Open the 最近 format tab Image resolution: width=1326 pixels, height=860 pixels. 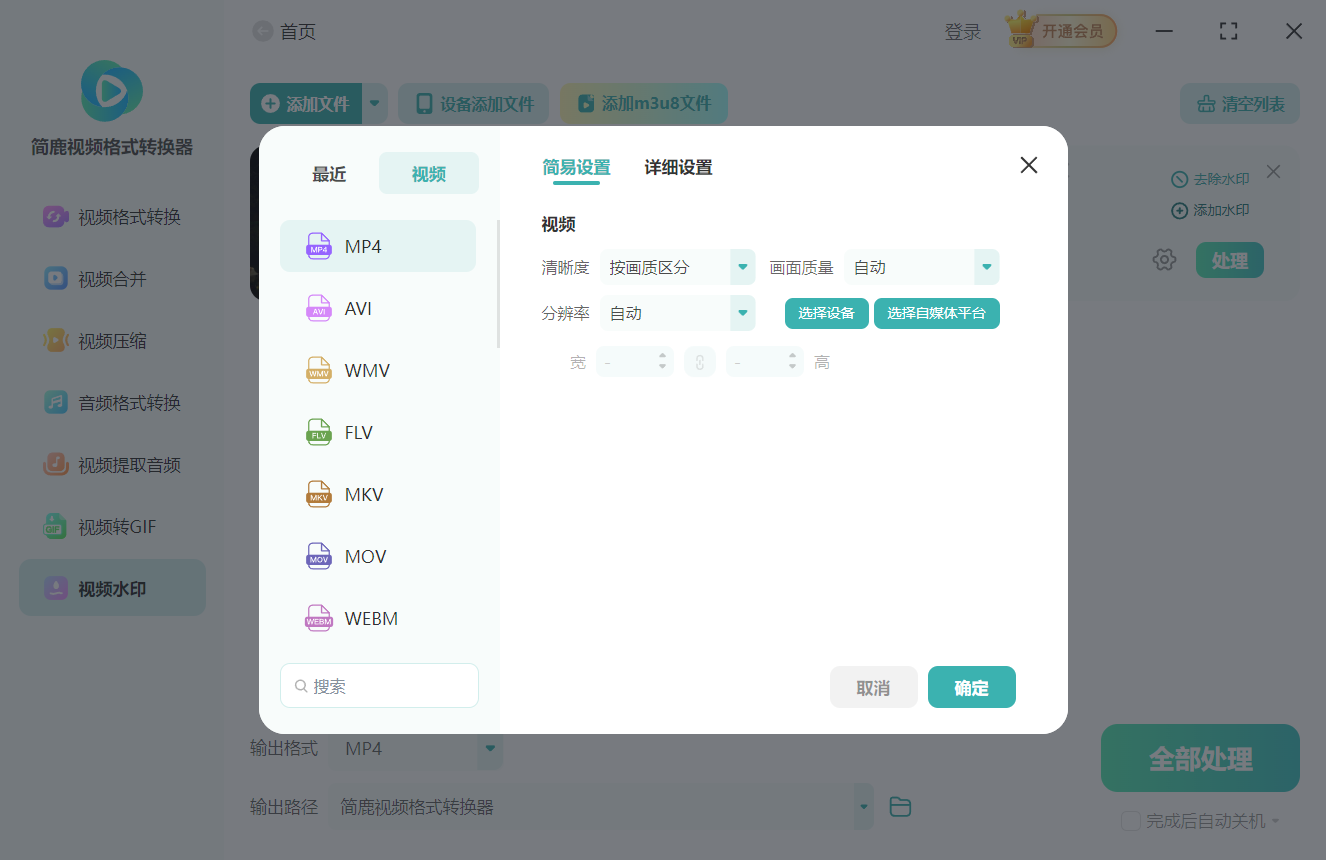pos(329,174)
